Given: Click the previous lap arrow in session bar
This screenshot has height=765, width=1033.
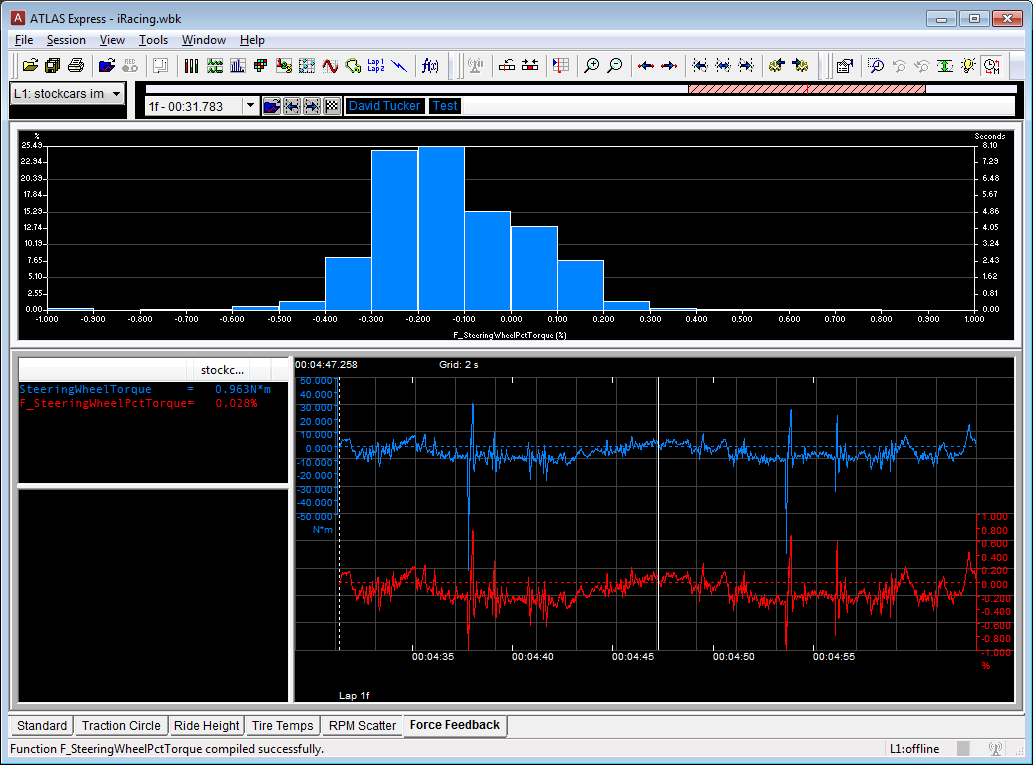Looking at the screenshot, I should pyautogui.click(x=292, y=106).
